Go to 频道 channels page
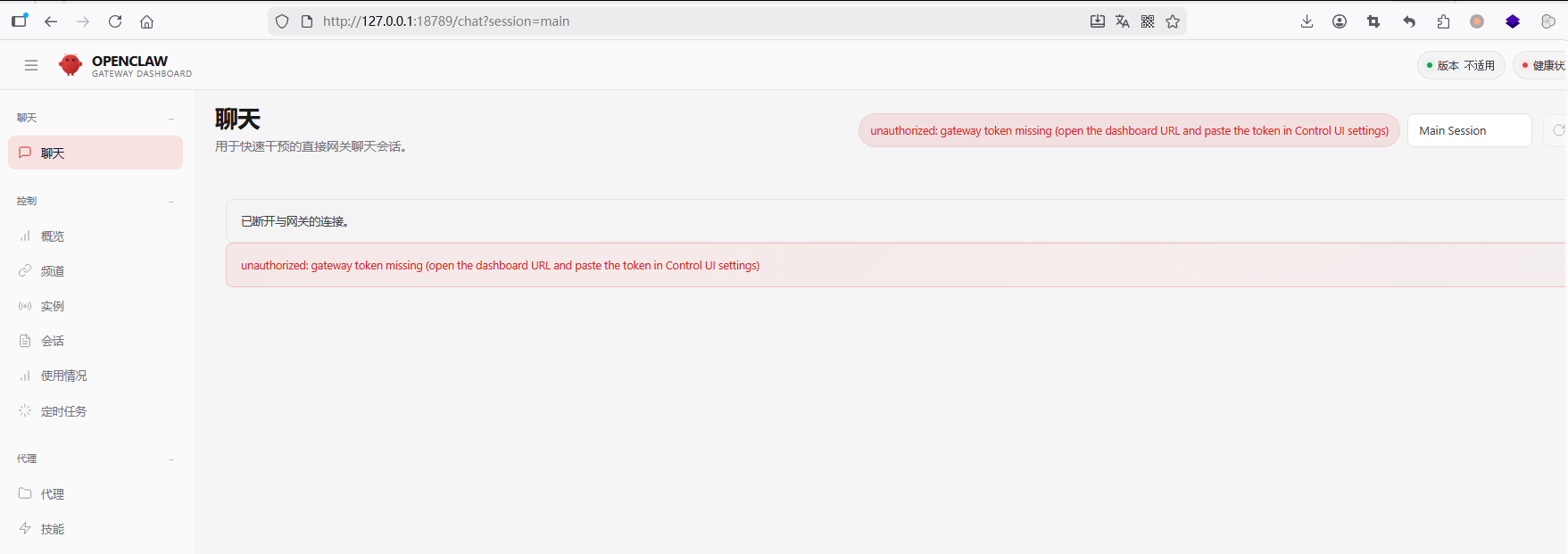The height and width of the screenshot is (554, 1568). (x=52, y=271)
